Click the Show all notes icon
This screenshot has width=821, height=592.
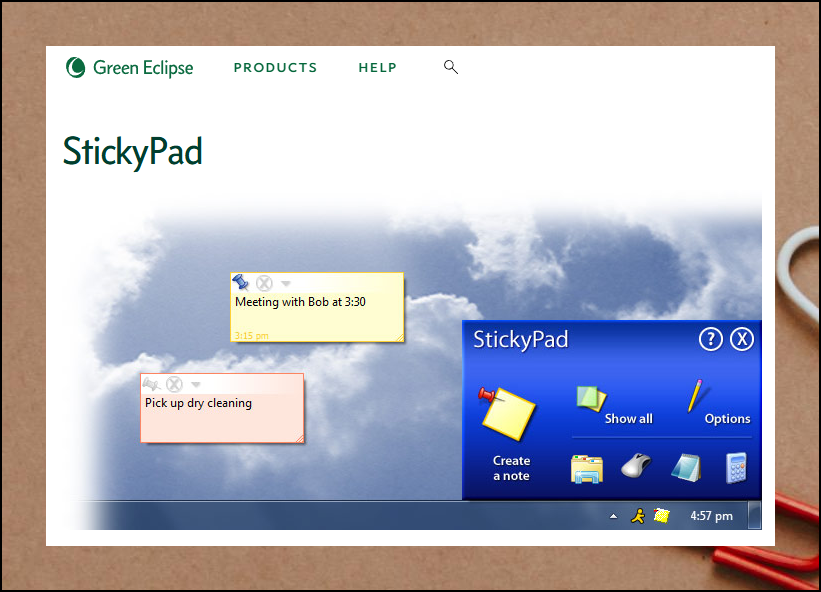(x=591, y=399)
